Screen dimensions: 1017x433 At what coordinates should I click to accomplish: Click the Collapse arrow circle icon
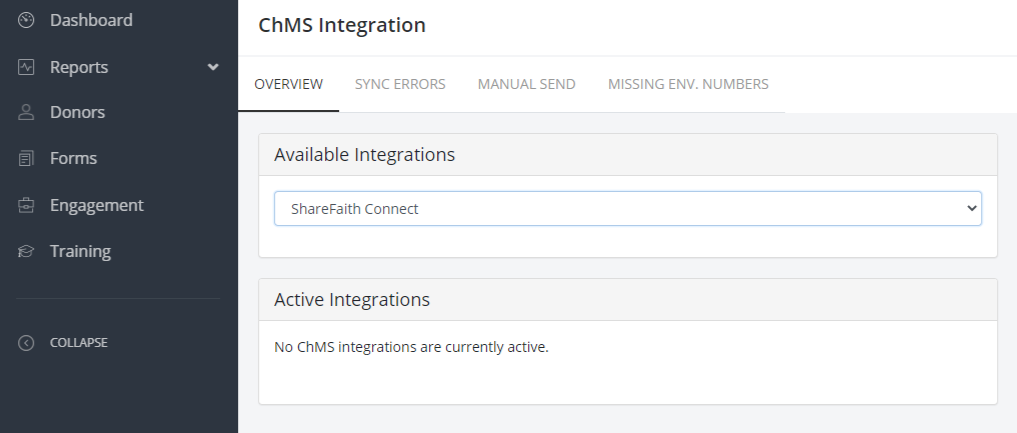click(x=26, y=342)
